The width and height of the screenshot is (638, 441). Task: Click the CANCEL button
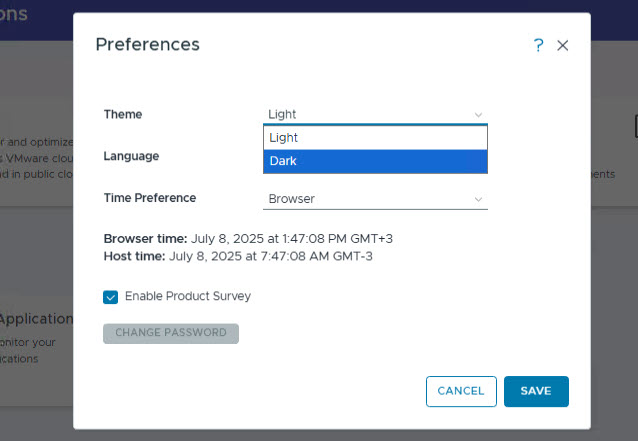tap(461, 391)
